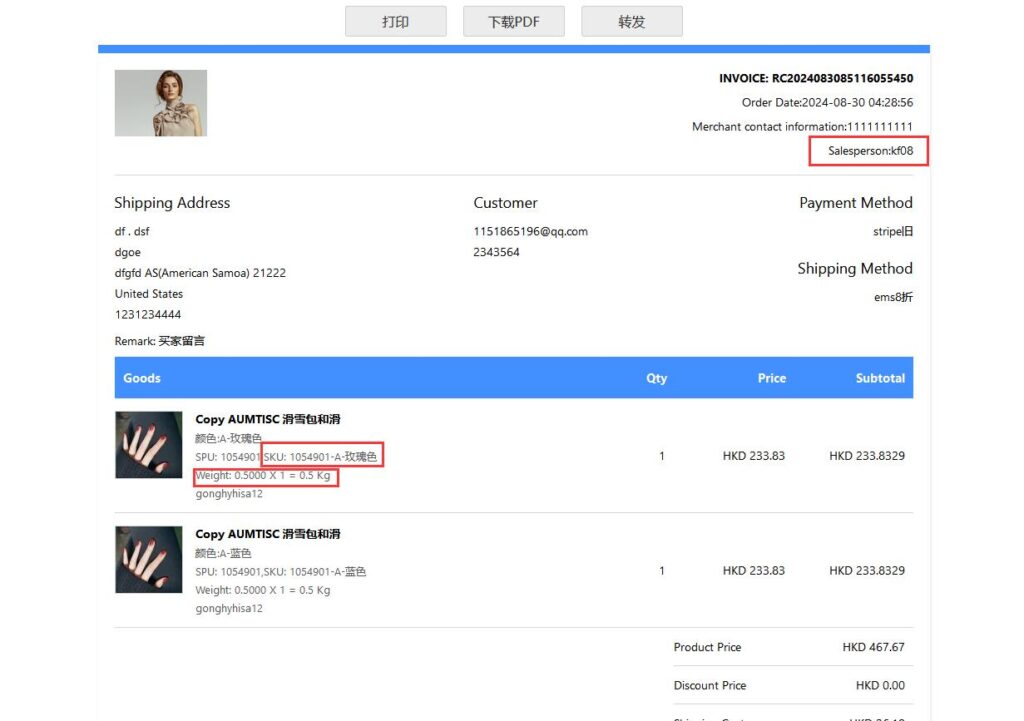Select the first item's Weight 0.5 Kg line
Viewport: 1024px width, 721px height.
coord(263,475)
